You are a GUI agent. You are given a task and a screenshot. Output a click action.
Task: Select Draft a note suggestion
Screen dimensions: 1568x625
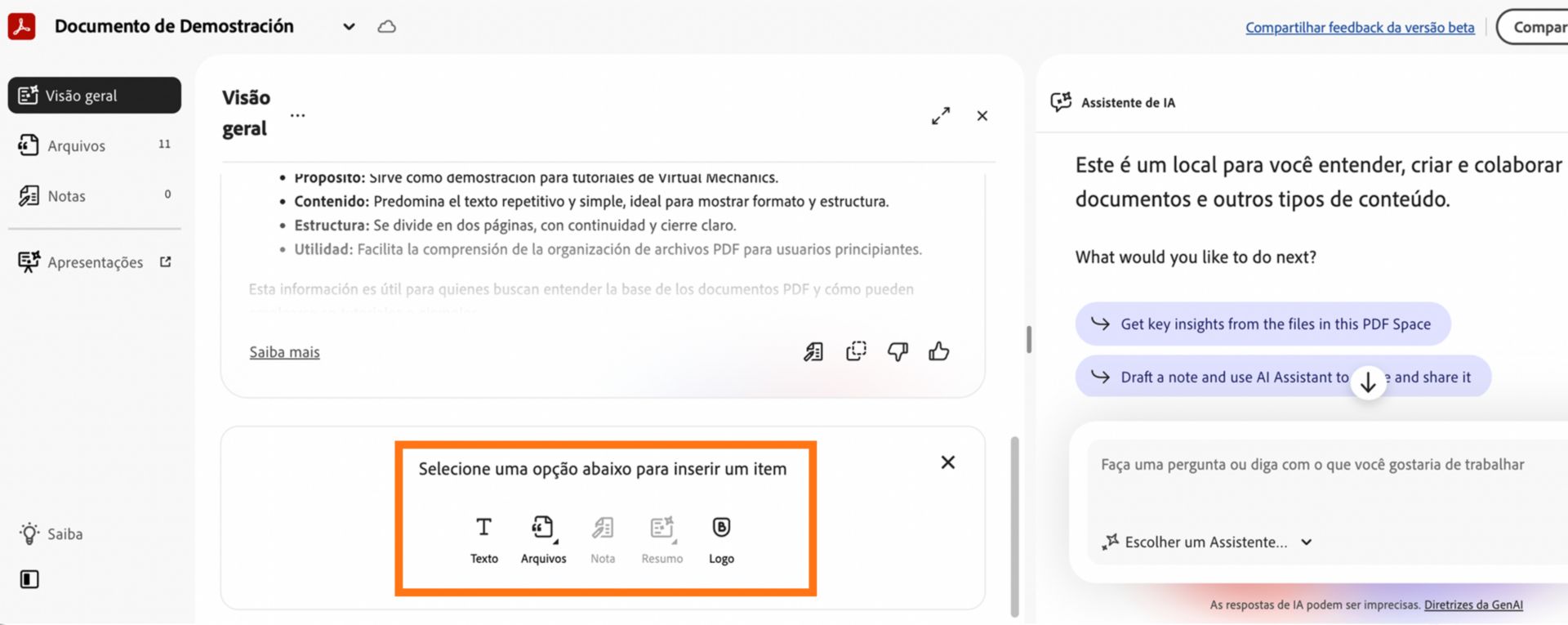(1283, 377)
